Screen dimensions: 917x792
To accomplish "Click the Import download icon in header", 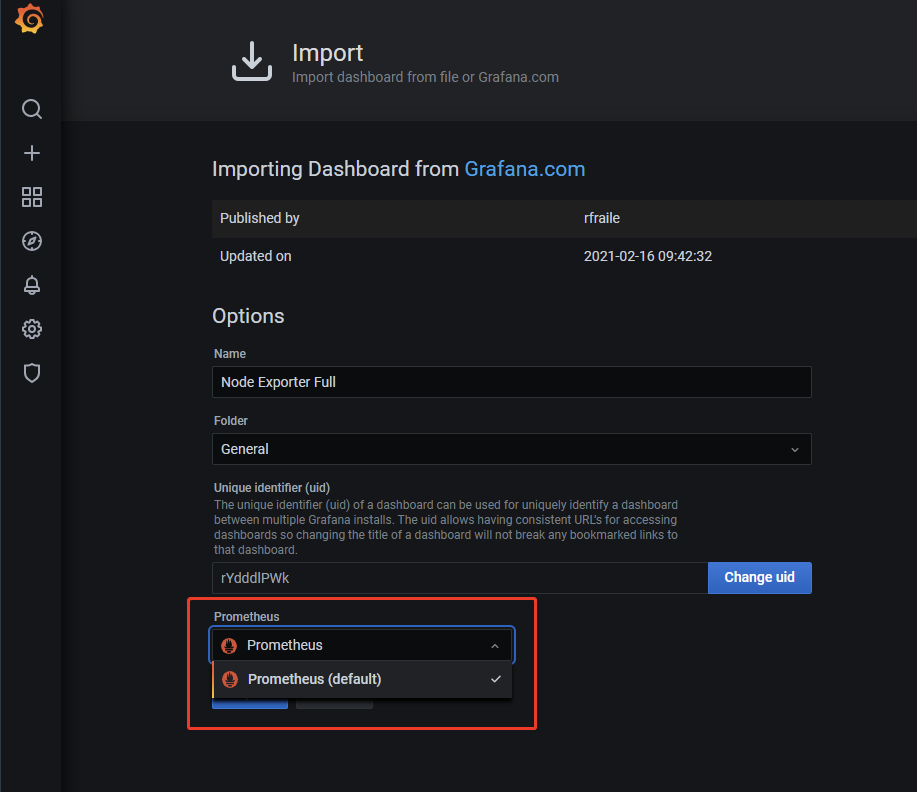I will 252,61.
